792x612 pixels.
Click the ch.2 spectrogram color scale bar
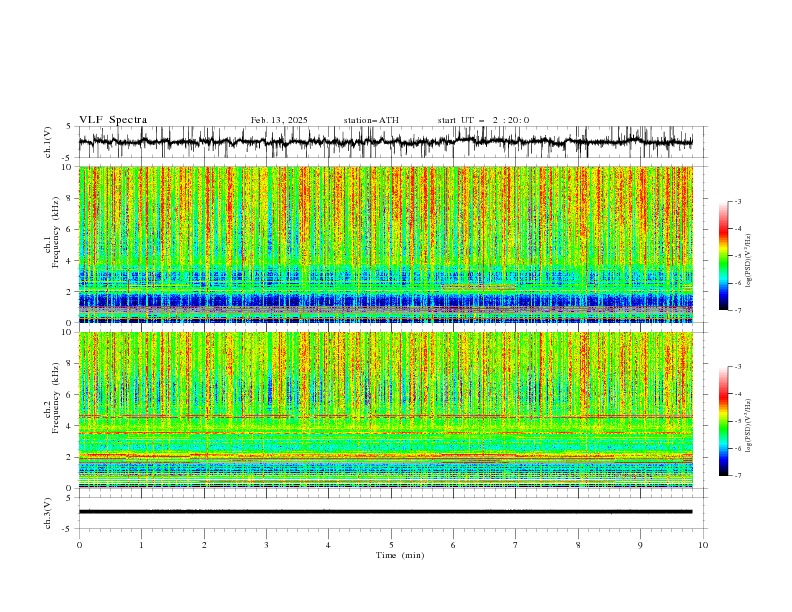(x=723, y=421)
